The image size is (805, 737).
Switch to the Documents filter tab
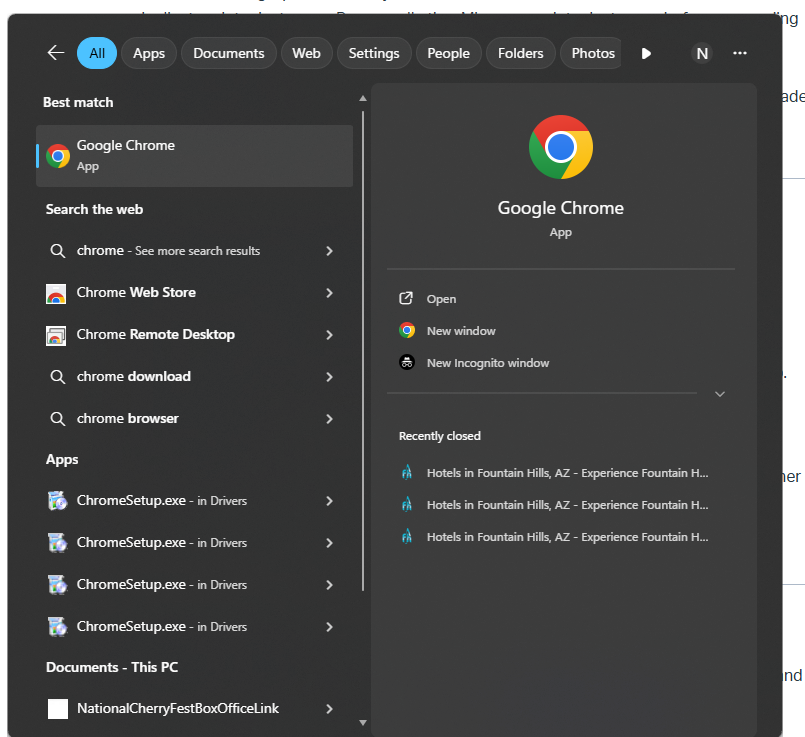[x=228, y=53]
